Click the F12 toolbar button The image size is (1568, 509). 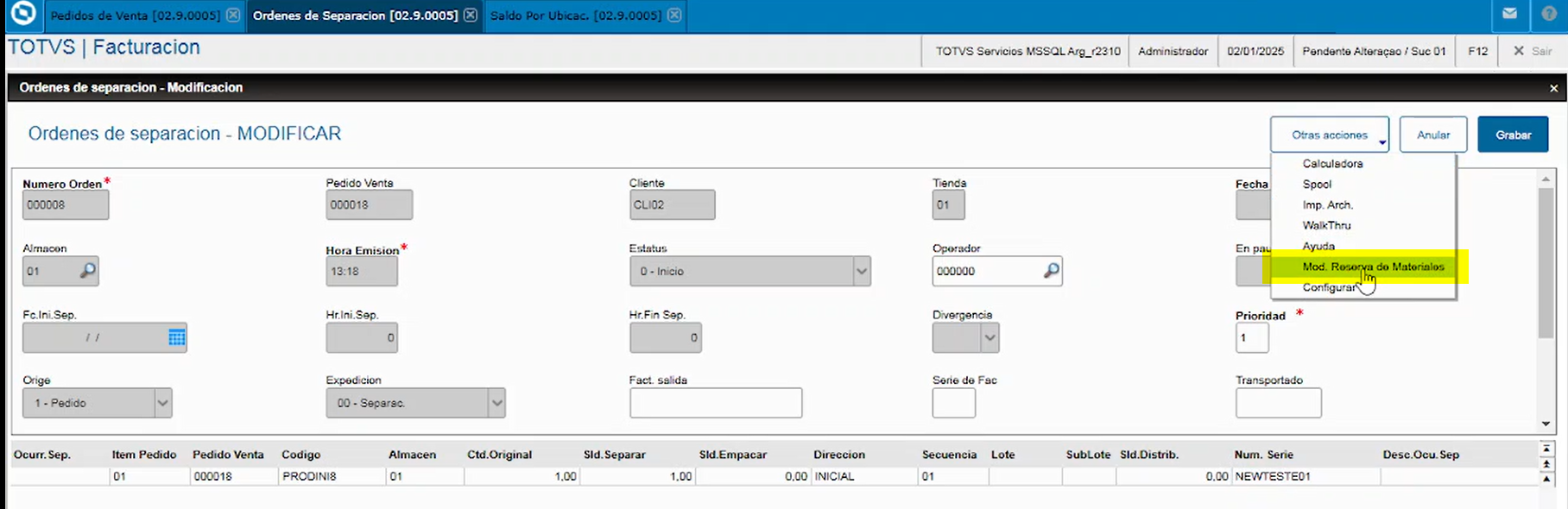click(x=1477, y=51)
